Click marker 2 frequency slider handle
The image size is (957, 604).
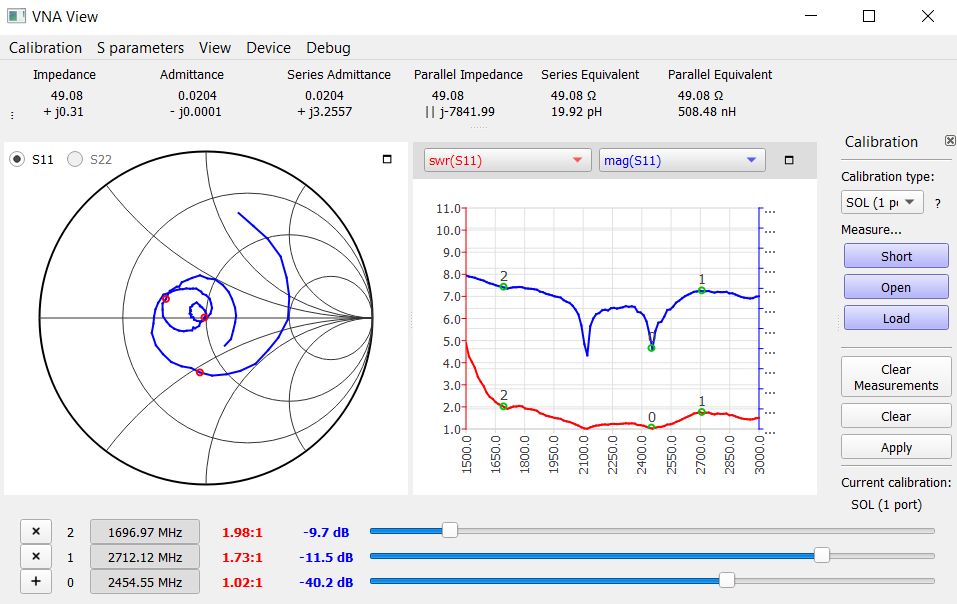450,531
